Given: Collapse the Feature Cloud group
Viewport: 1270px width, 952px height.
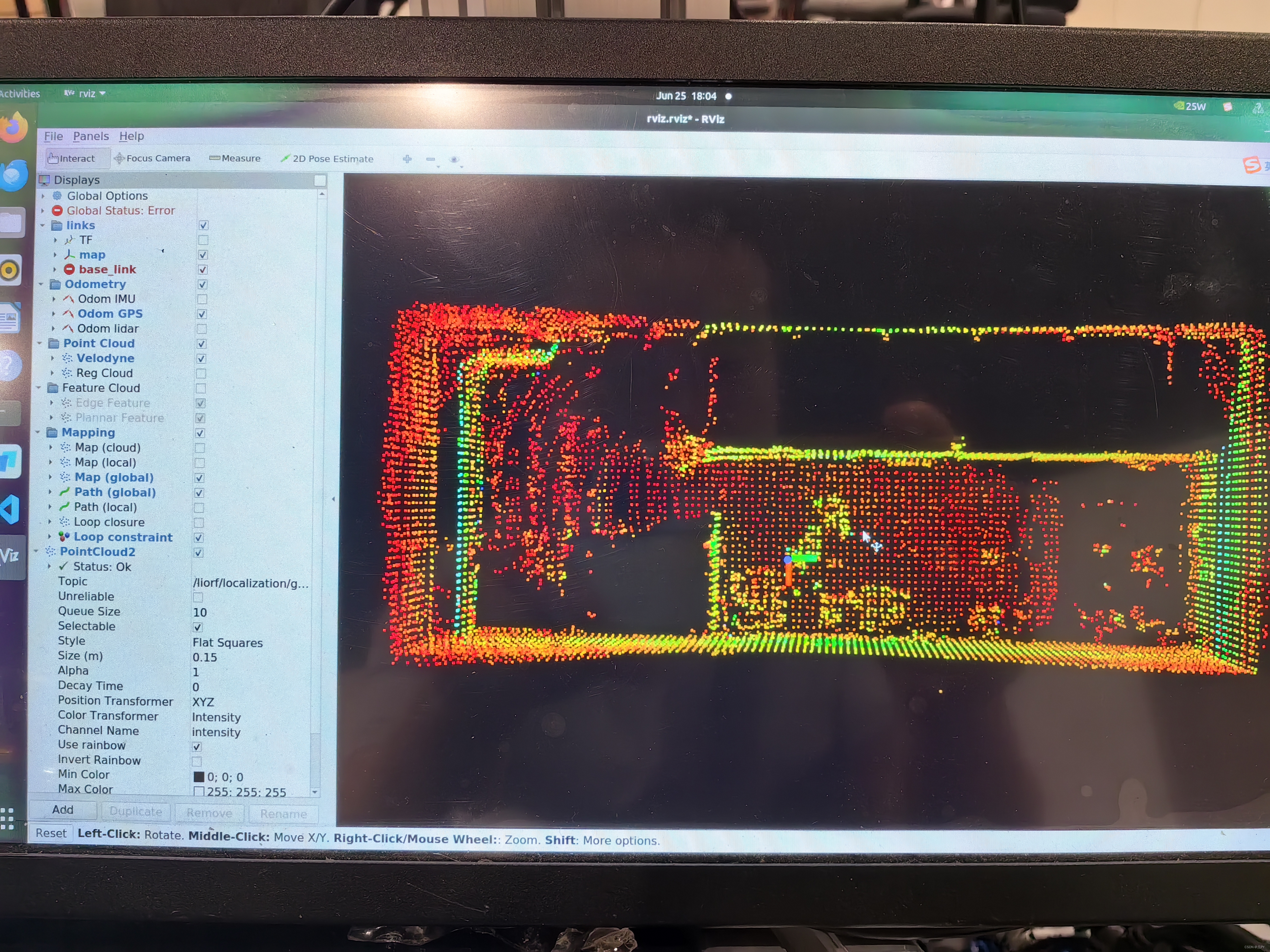Looking at the screenshot, I should 39,388.
